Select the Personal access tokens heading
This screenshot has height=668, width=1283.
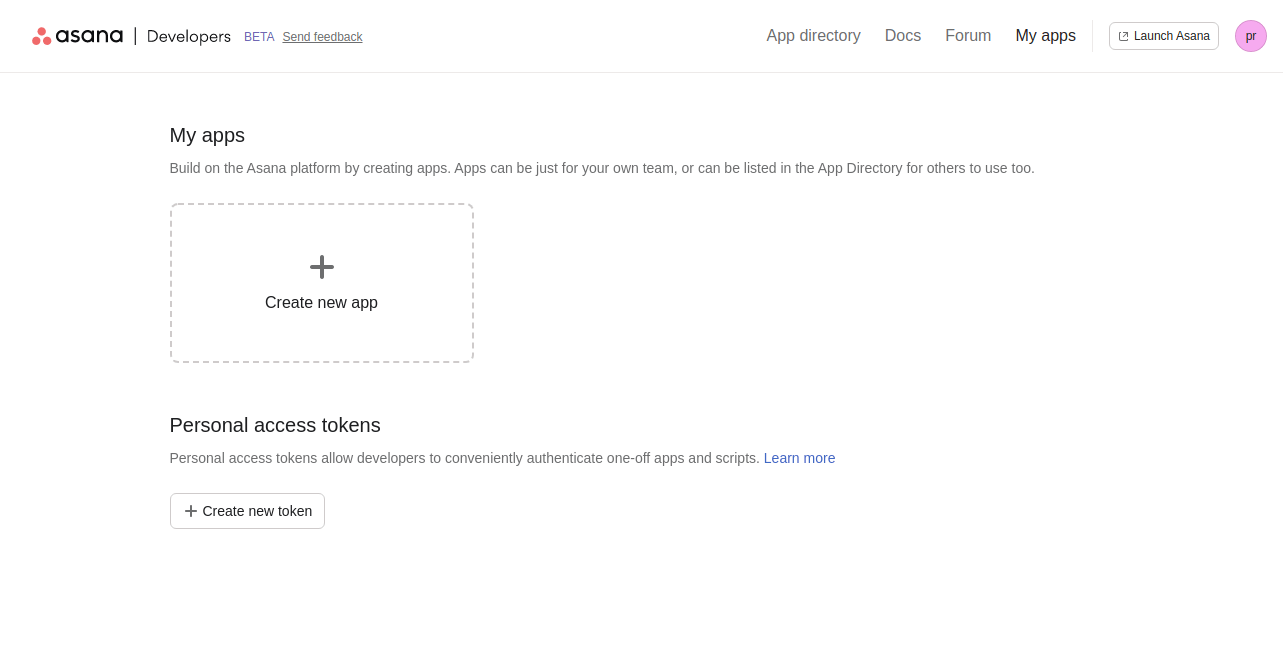coord(275,425)
